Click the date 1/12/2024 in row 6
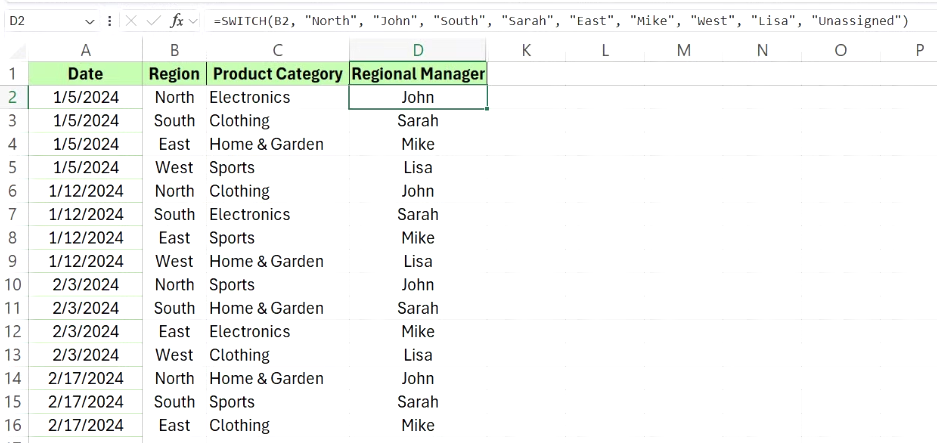 click(86, 191)
